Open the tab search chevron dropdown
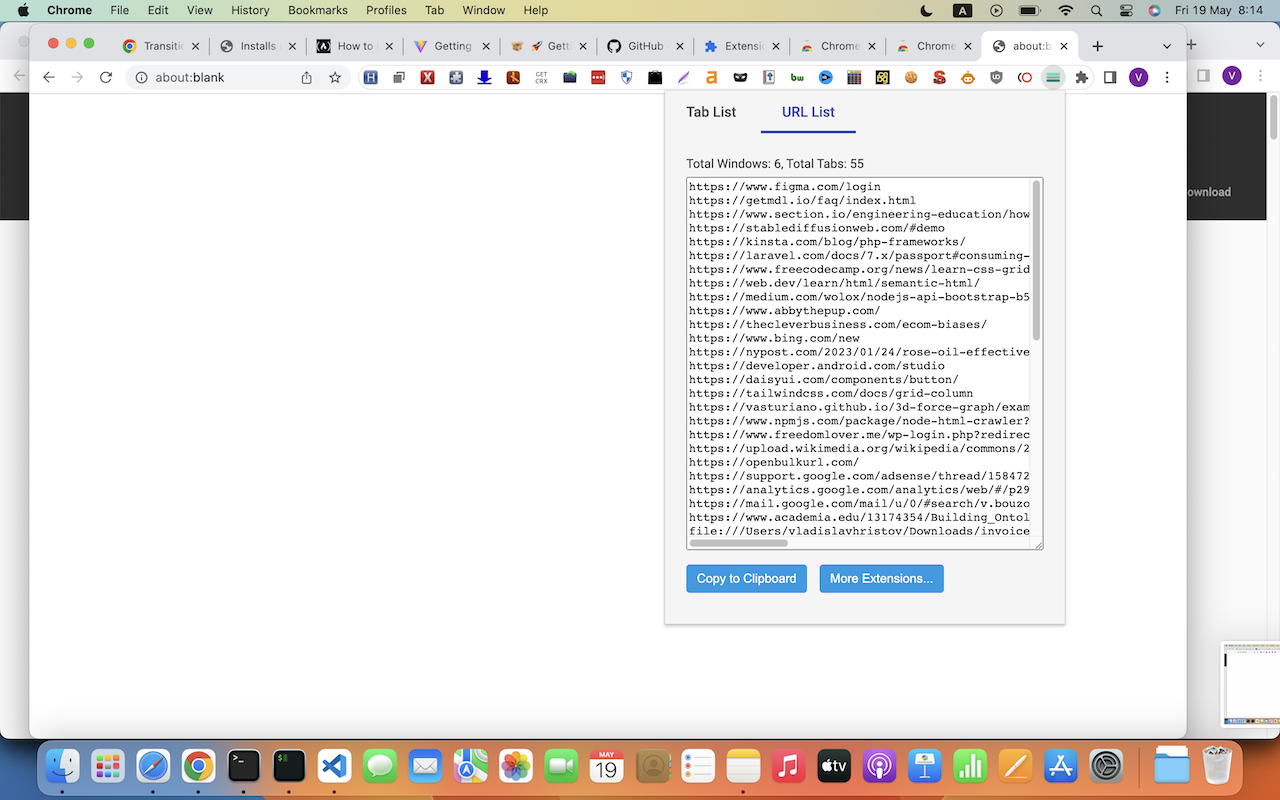The image size is (1280, 800). (x=1166, y=46)
